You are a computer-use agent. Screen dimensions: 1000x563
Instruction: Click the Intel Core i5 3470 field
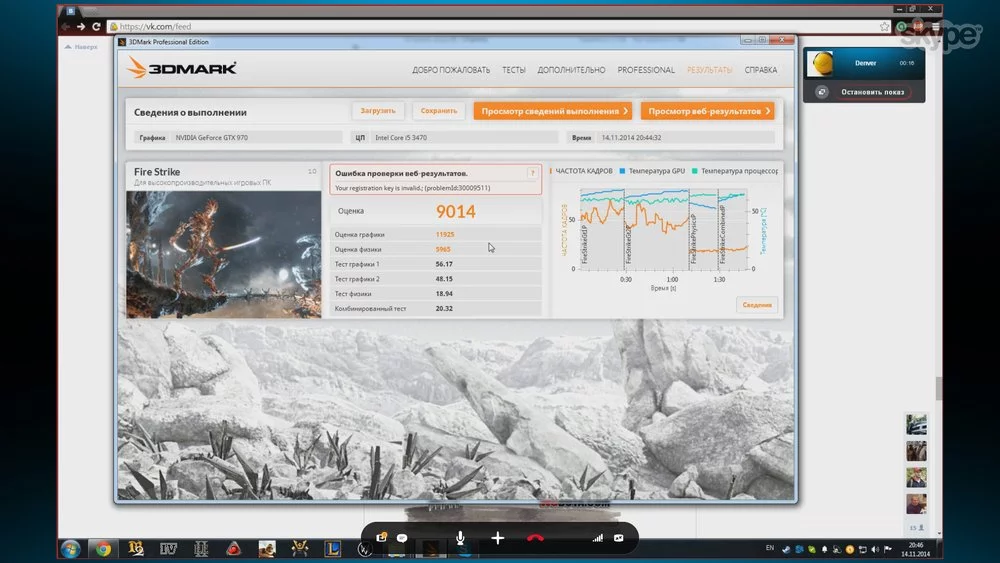click(464, 138)
